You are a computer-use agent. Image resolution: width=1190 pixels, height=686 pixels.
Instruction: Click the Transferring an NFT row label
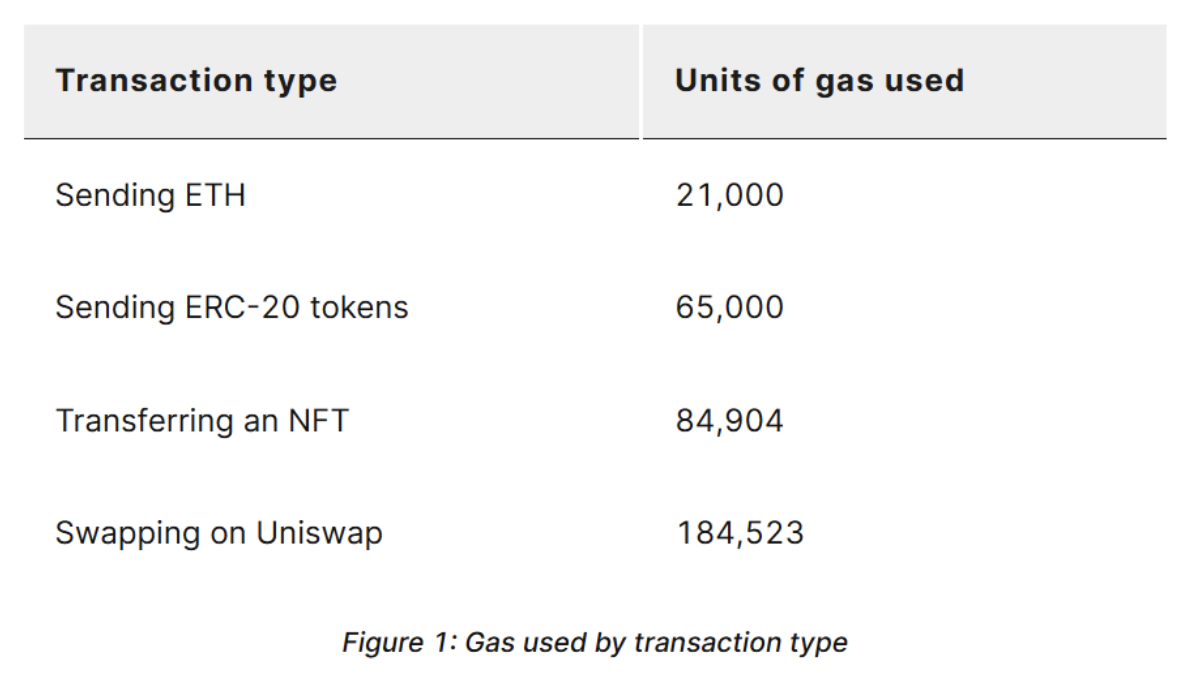(x=202, y=421)
